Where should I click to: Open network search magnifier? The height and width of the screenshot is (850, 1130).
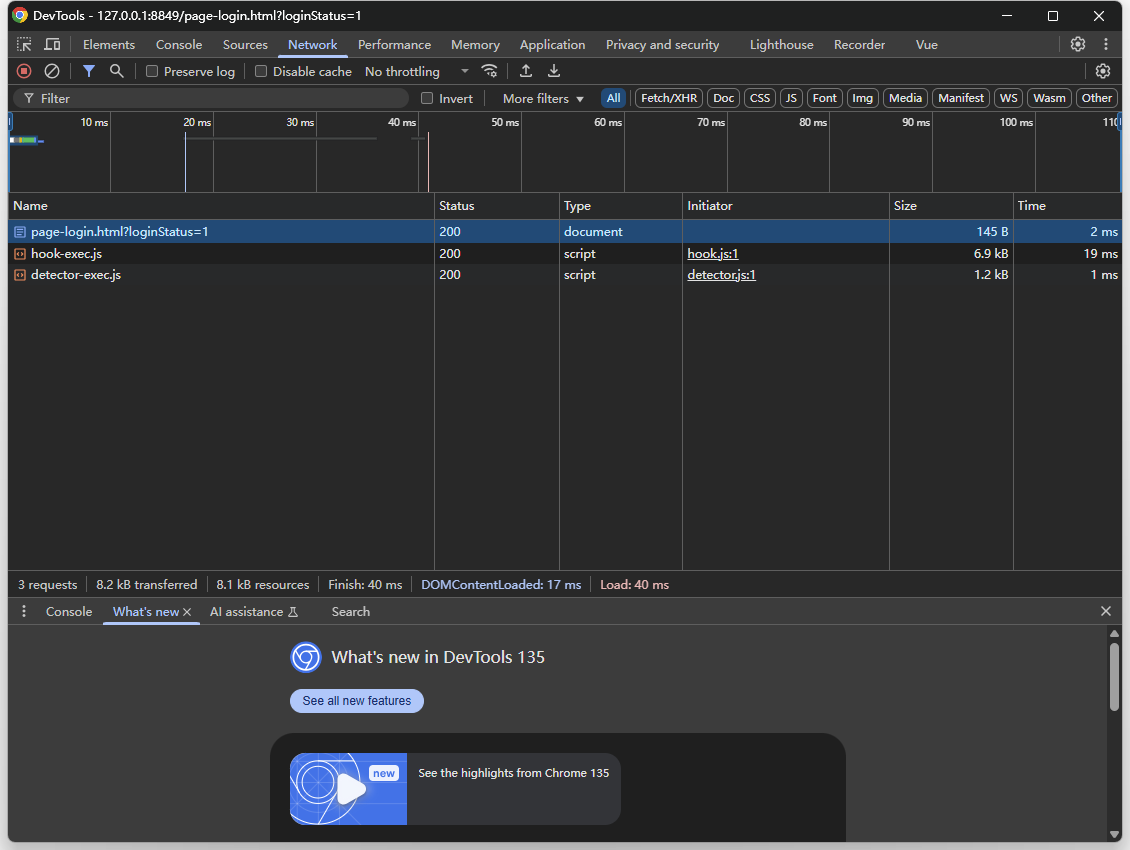click(117, 71)
